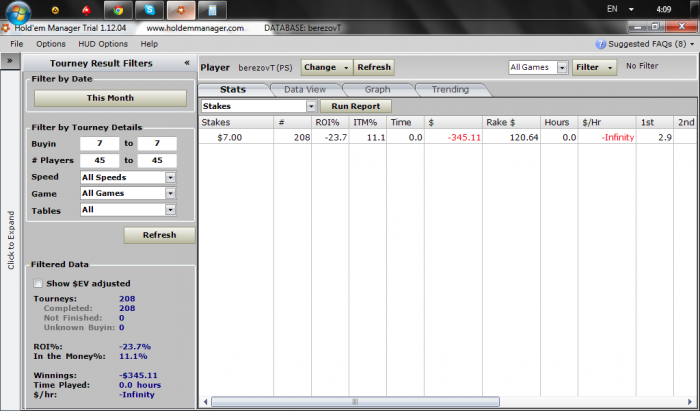Open the PokerStars red spade taskbar icon
This screenshot has width=700, height=411.
(86, 10)
